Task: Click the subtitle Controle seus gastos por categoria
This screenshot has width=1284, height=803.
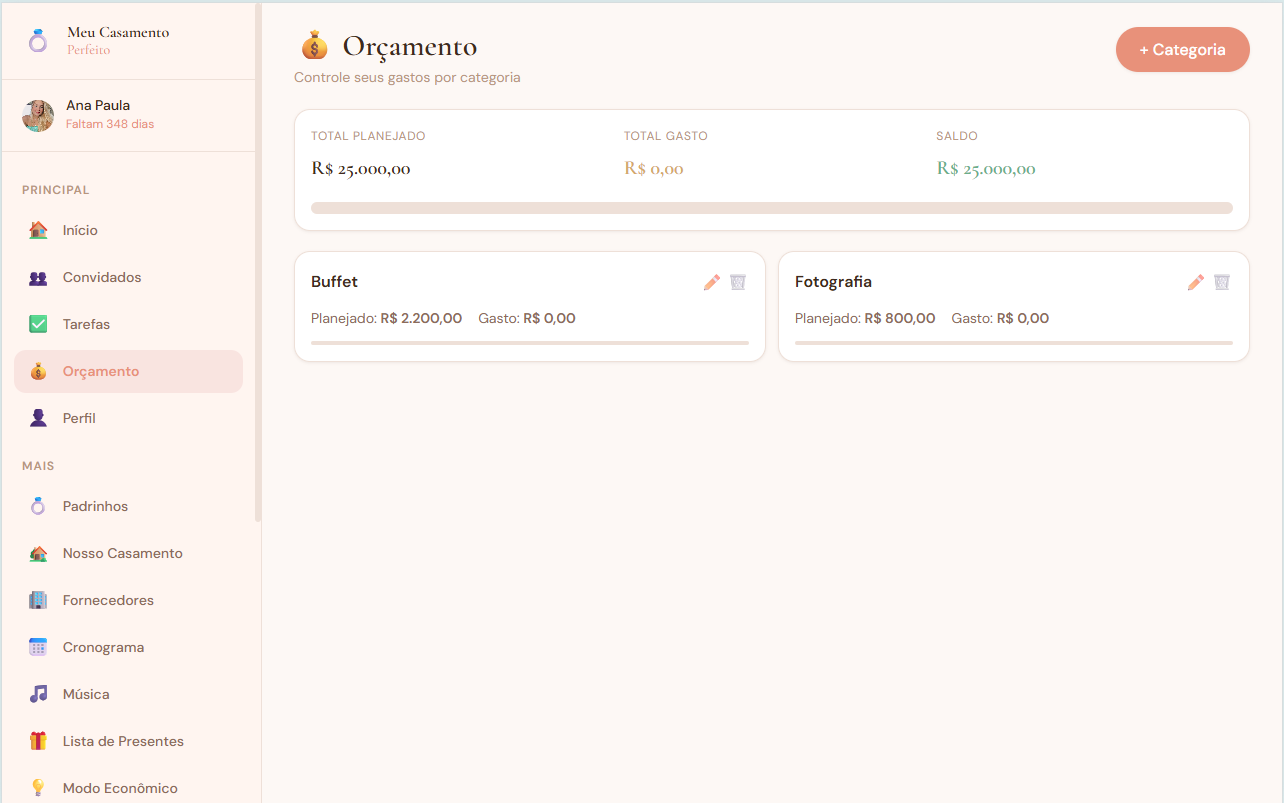Action: 407,77
